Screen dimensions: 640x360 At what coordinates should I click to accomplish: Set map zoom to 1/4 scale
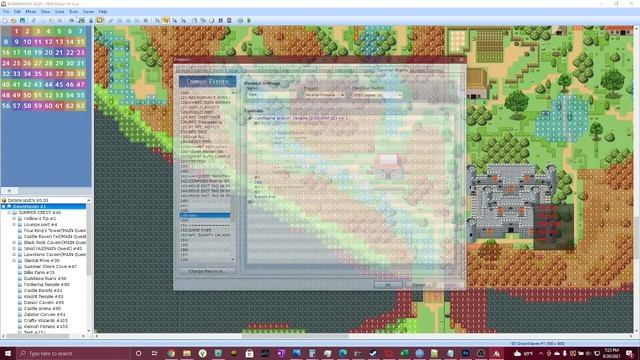coord(175,20)
